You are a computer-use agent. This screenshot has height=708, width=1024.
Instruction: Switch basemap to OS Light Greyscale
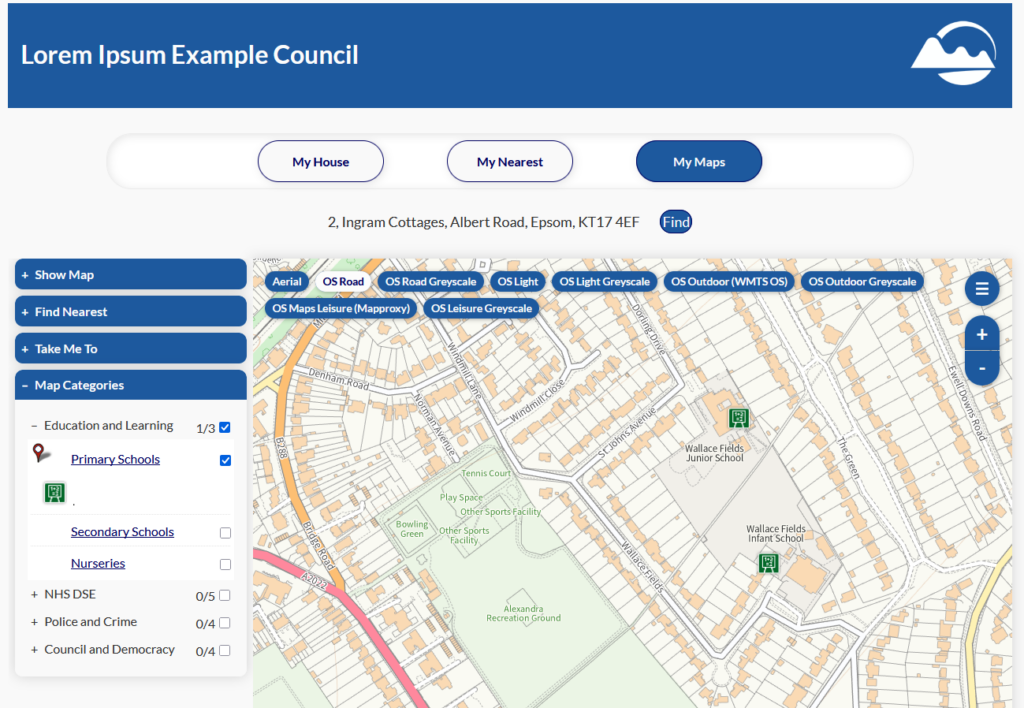(x=604, y=282)
